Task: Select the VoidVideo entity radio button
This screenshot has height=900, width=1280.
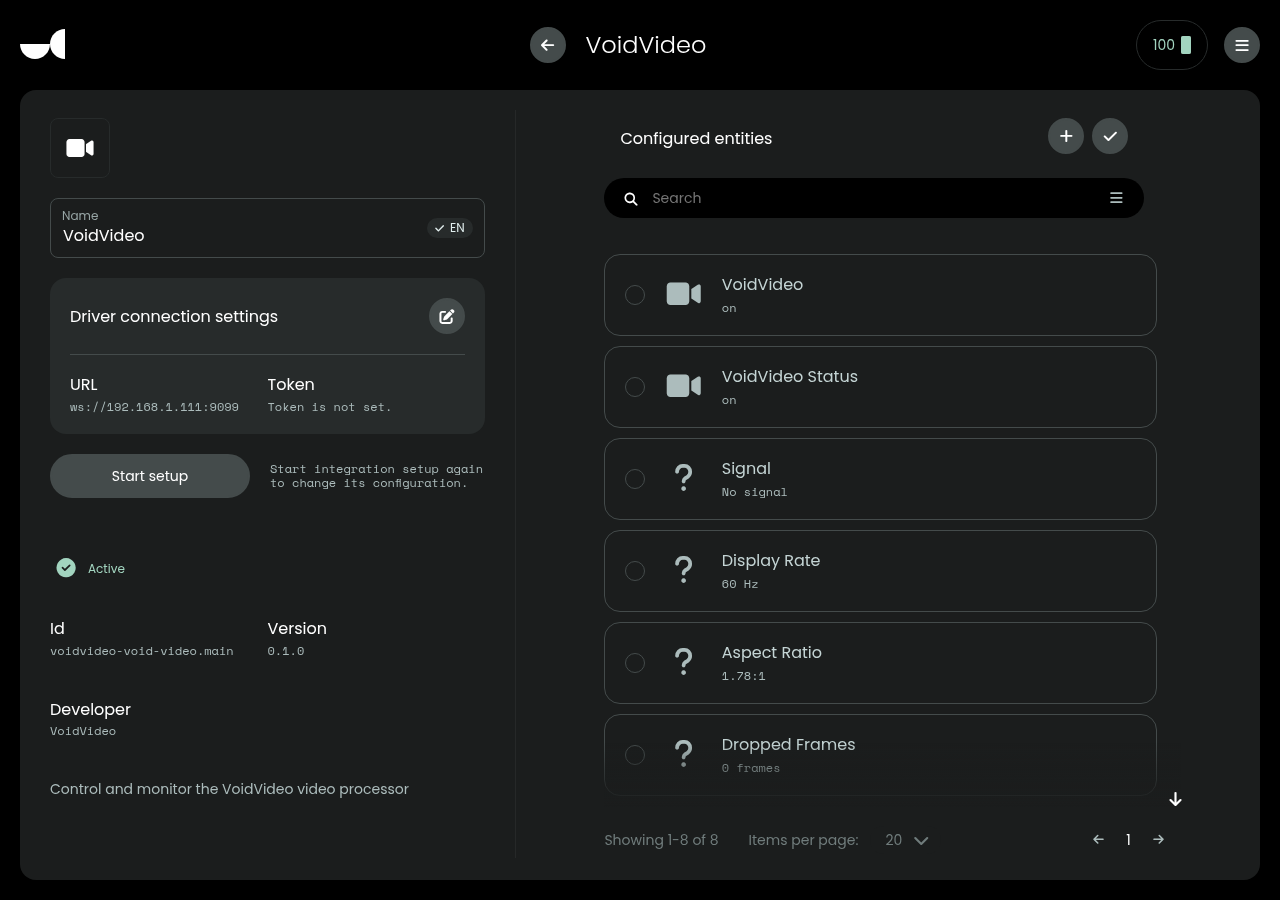Action: [635, 295]
